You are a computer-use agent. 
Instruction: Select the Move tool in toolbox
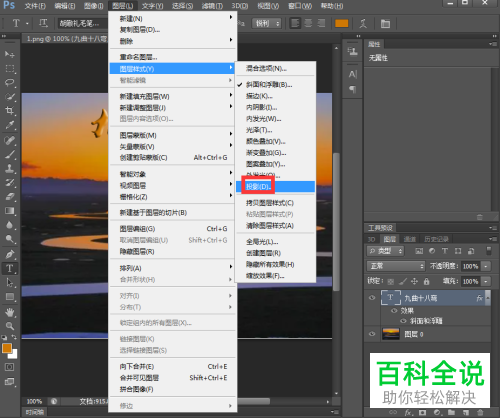pos(10,54)
